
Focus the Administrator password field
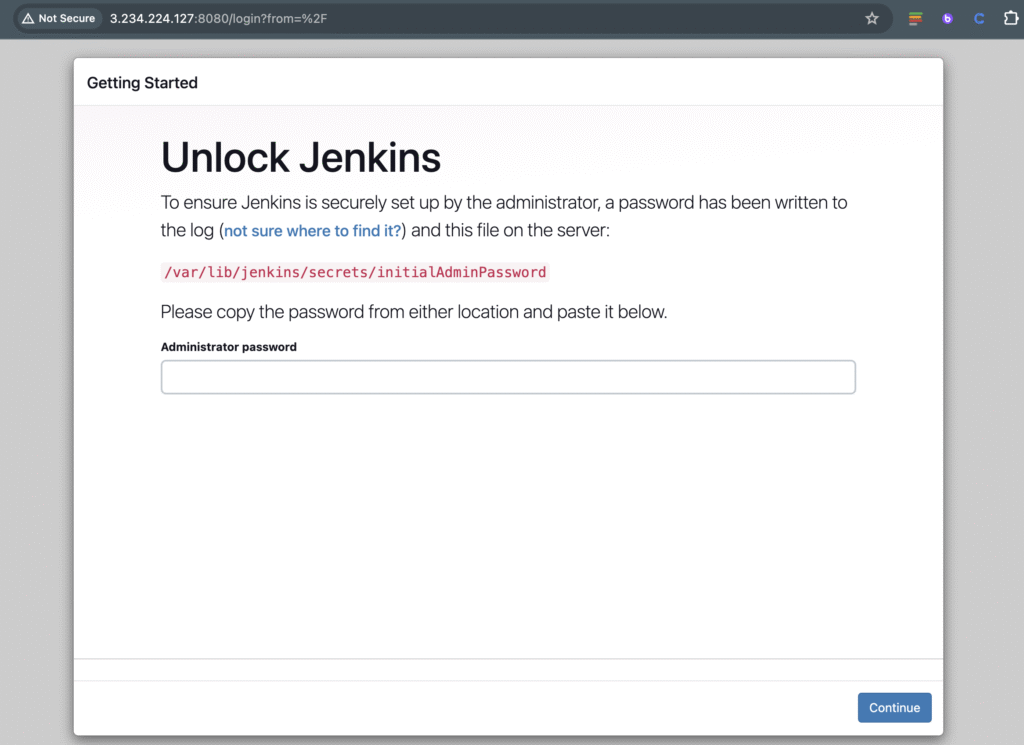pos(508,377)
